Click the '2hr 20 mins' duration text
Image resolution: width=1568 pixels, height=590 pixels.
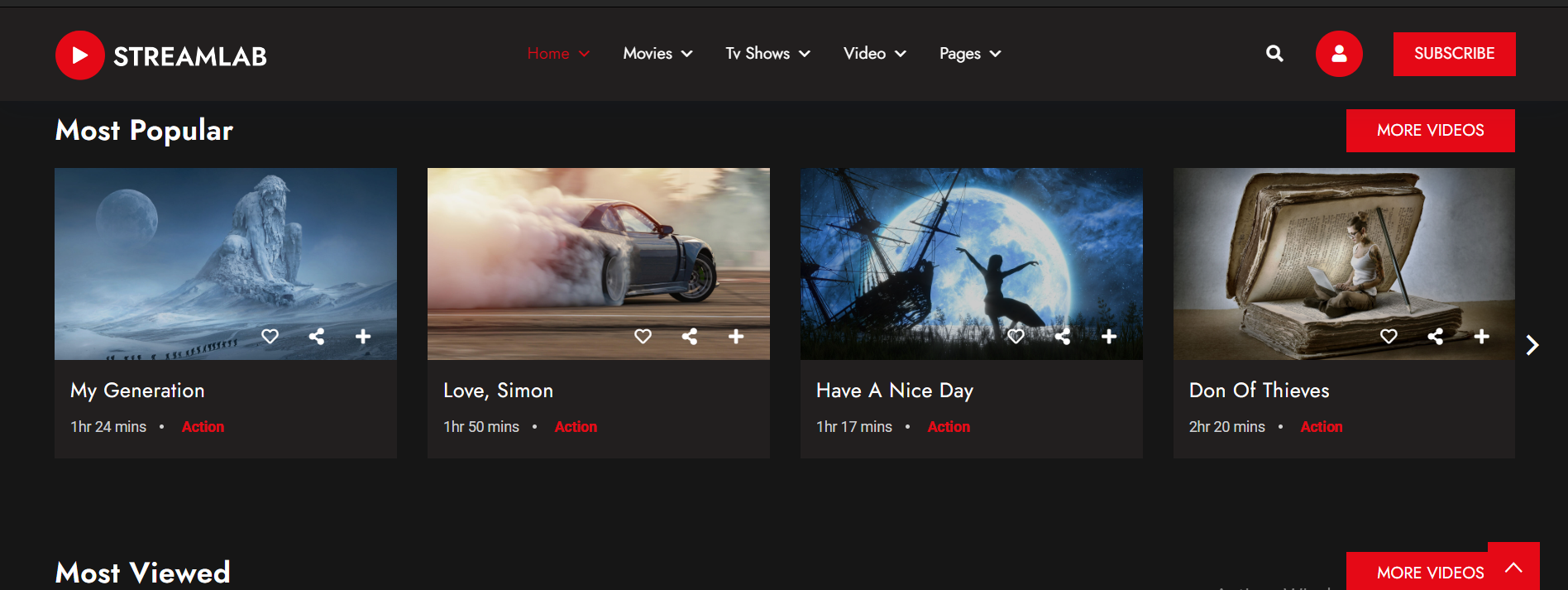1227,427
